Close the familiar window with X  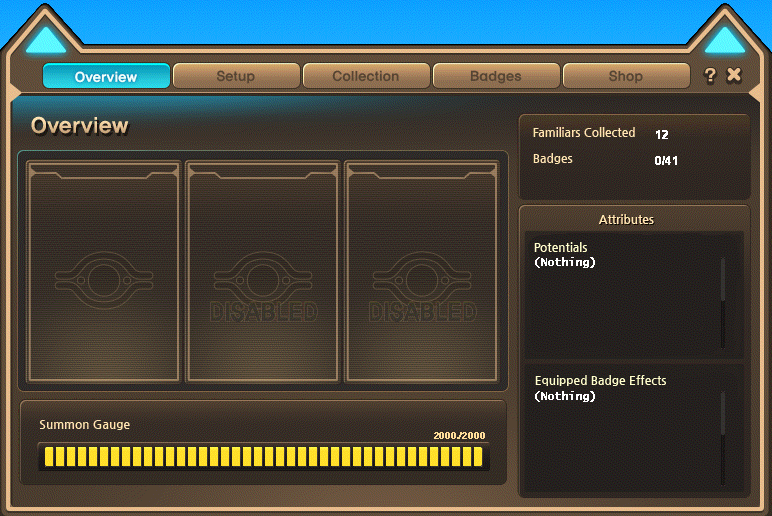click(x=734, y=75)
